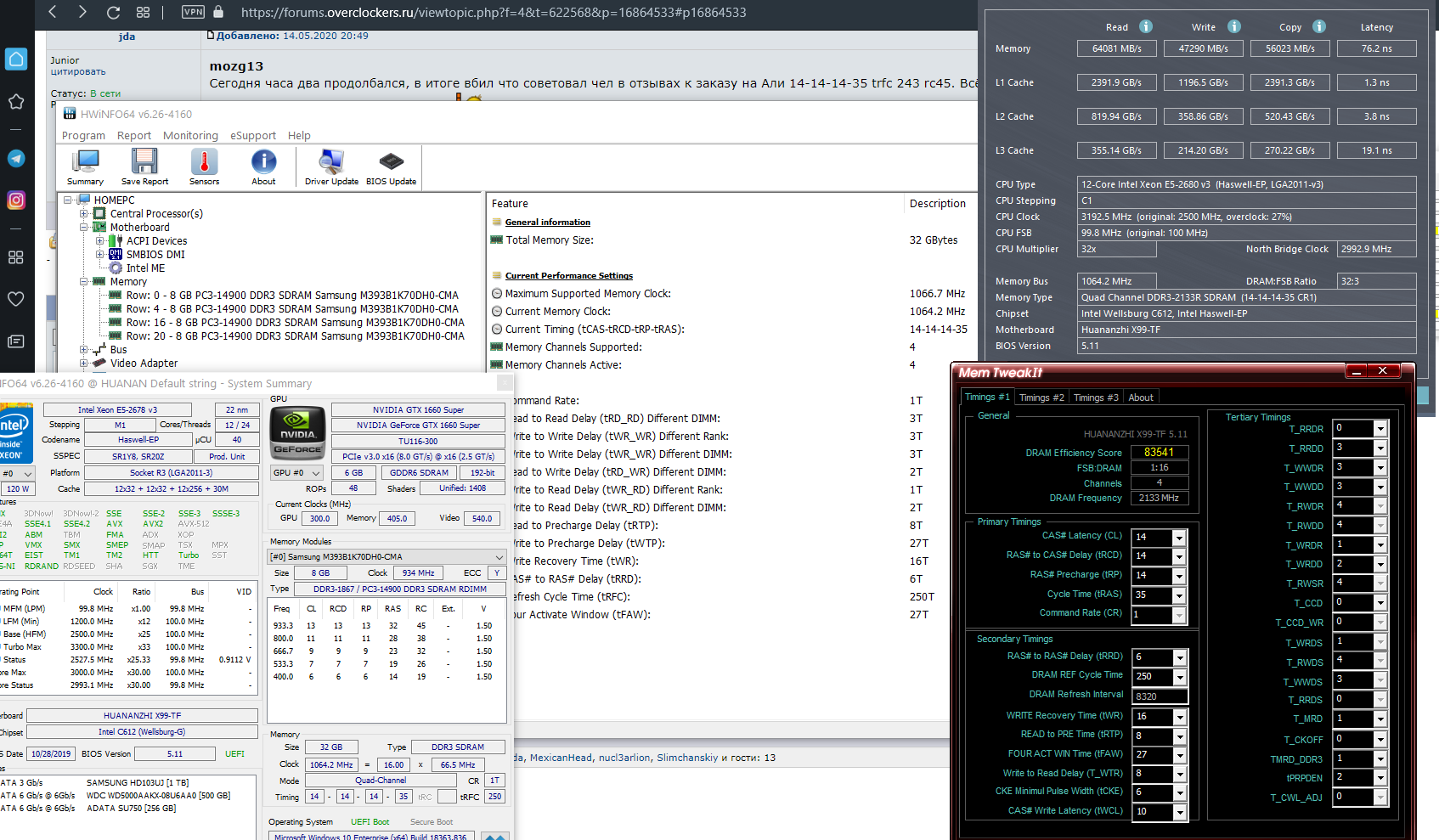This screenshot has height=840, width=1439.
Task: Switch to the Timings #2 tab
Action: 1041,397
